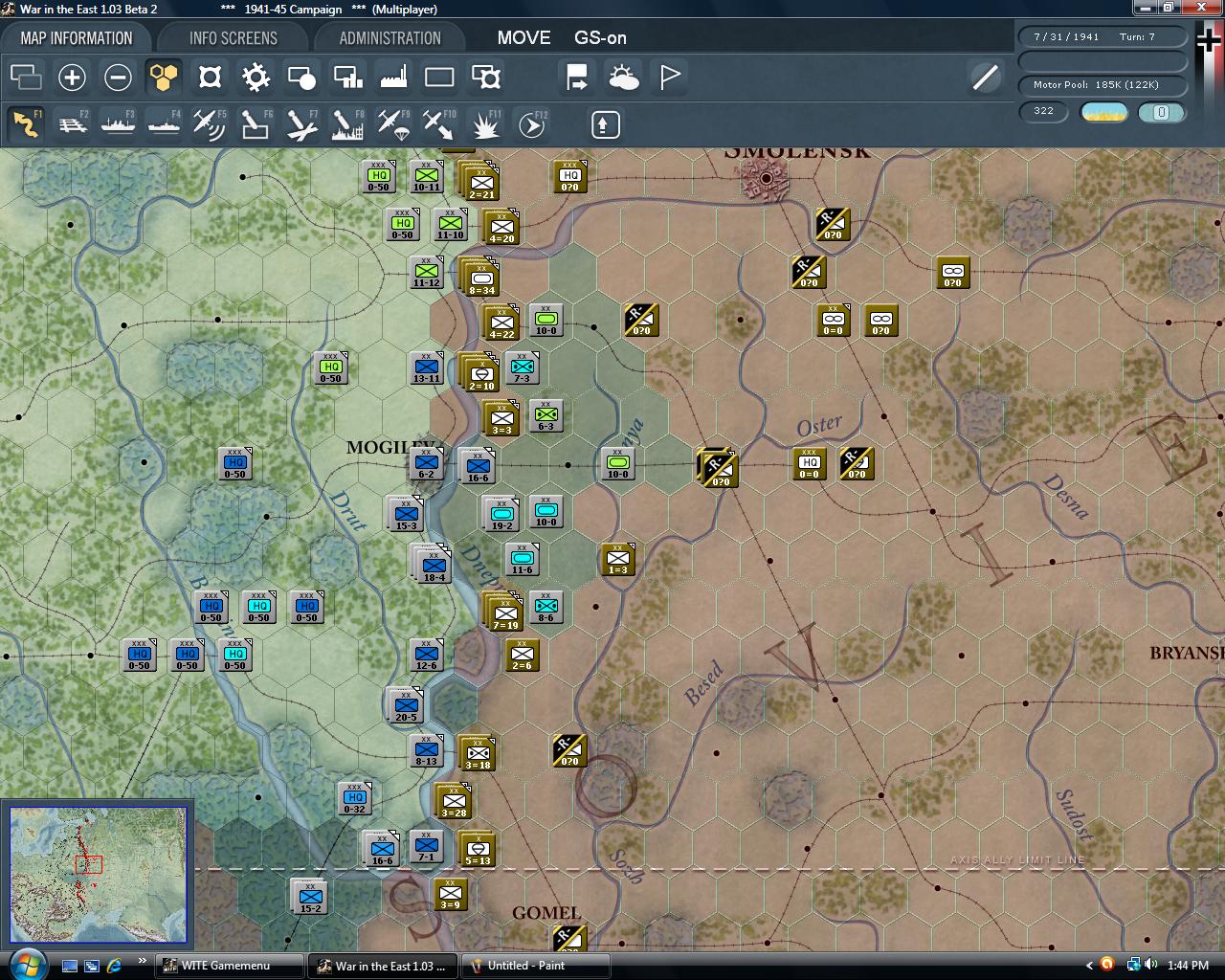Select the F11 bombing mission icon
1225x980 pixels.
[485, 124]
